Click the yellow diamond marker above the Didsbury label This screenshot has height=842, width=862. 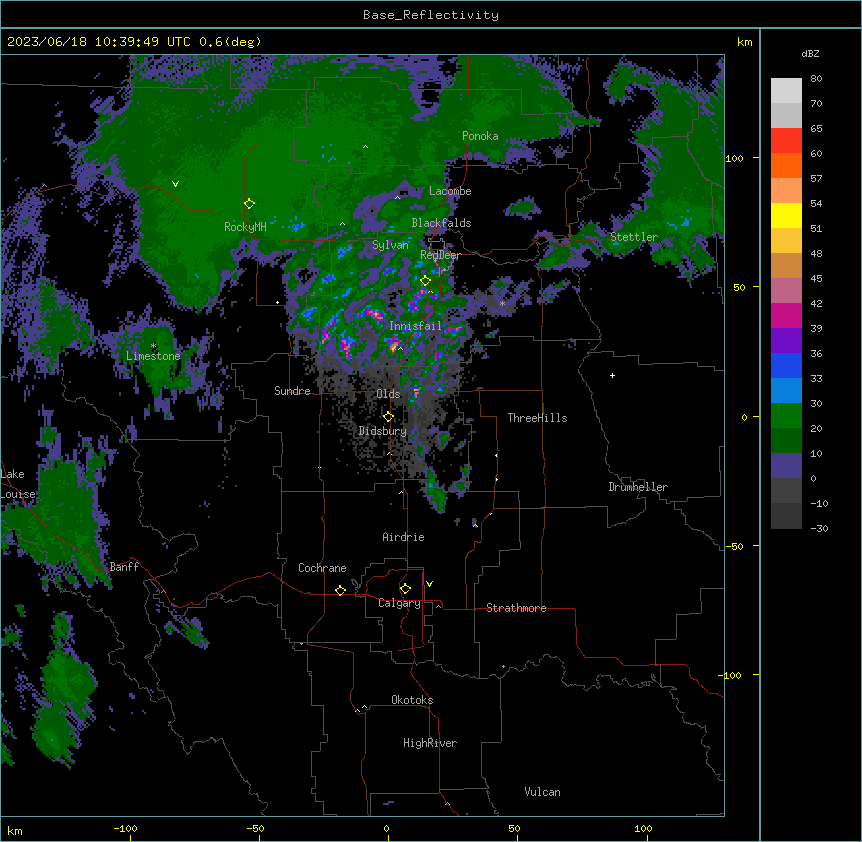(388, 417)
